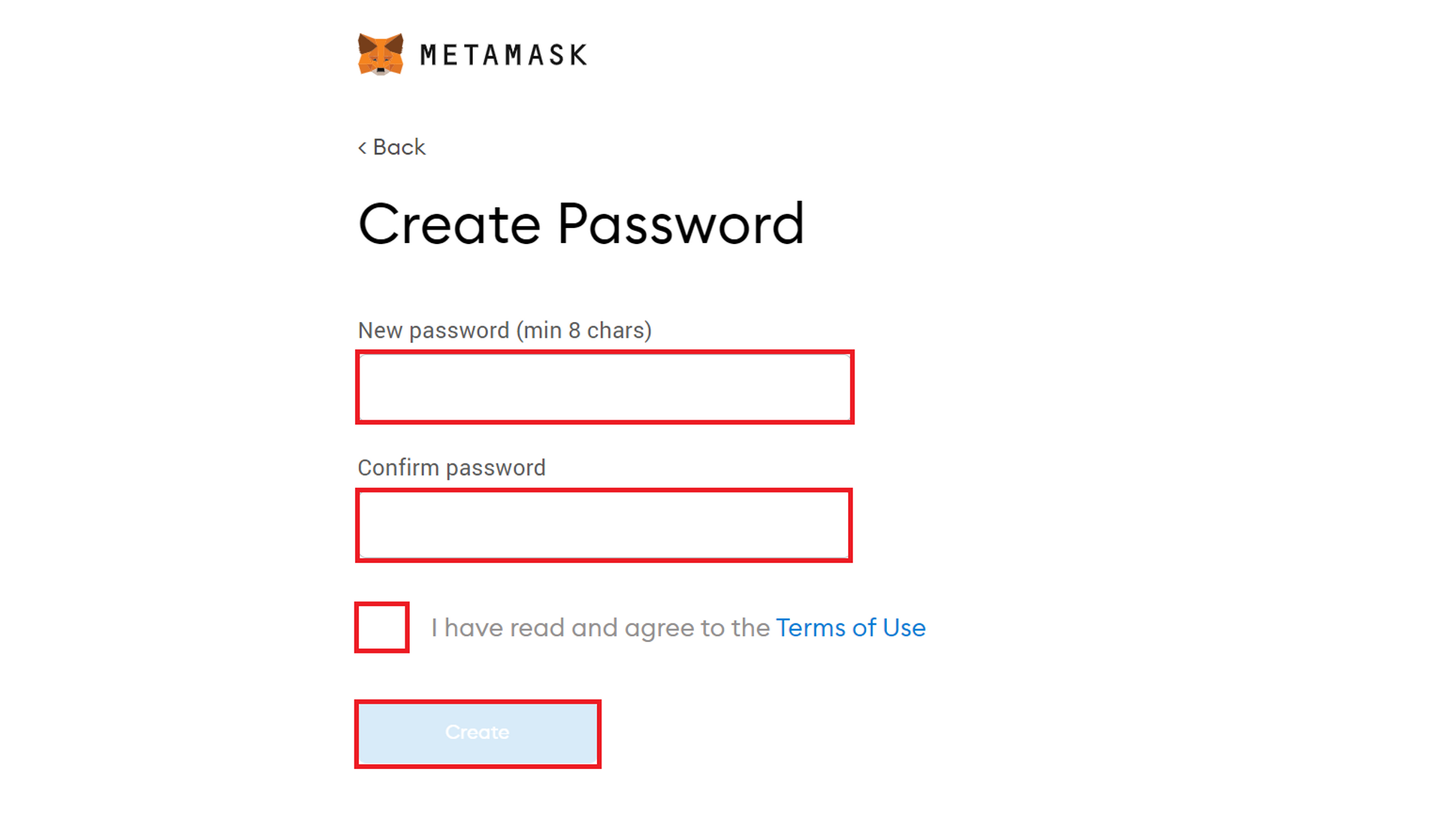Click the Create Password heading

tap(581, 224)
